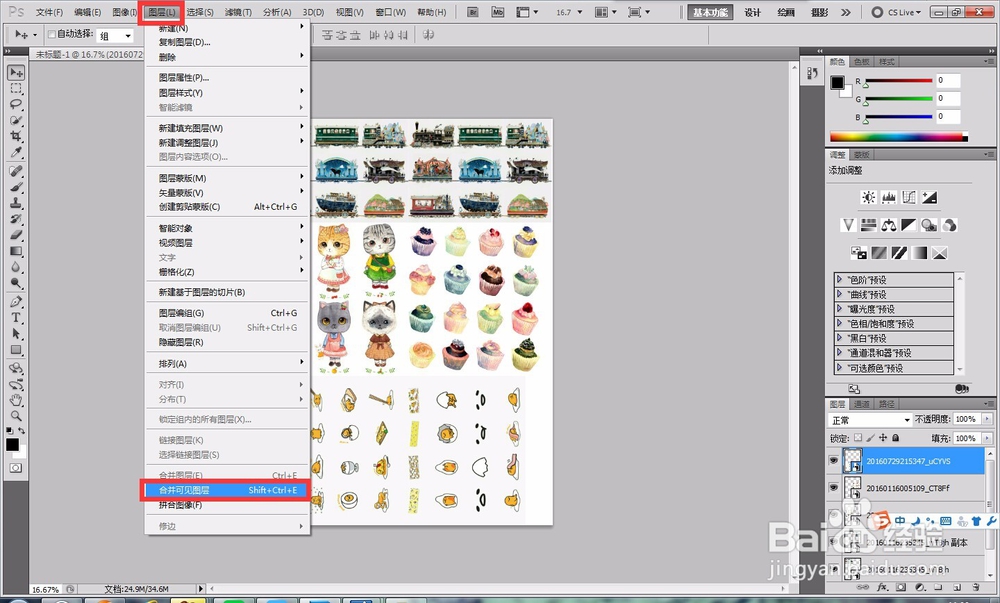The image size is (1000, 603).
Task: Select the Clone Stamp tool
Action: click(x=16, y=203)
